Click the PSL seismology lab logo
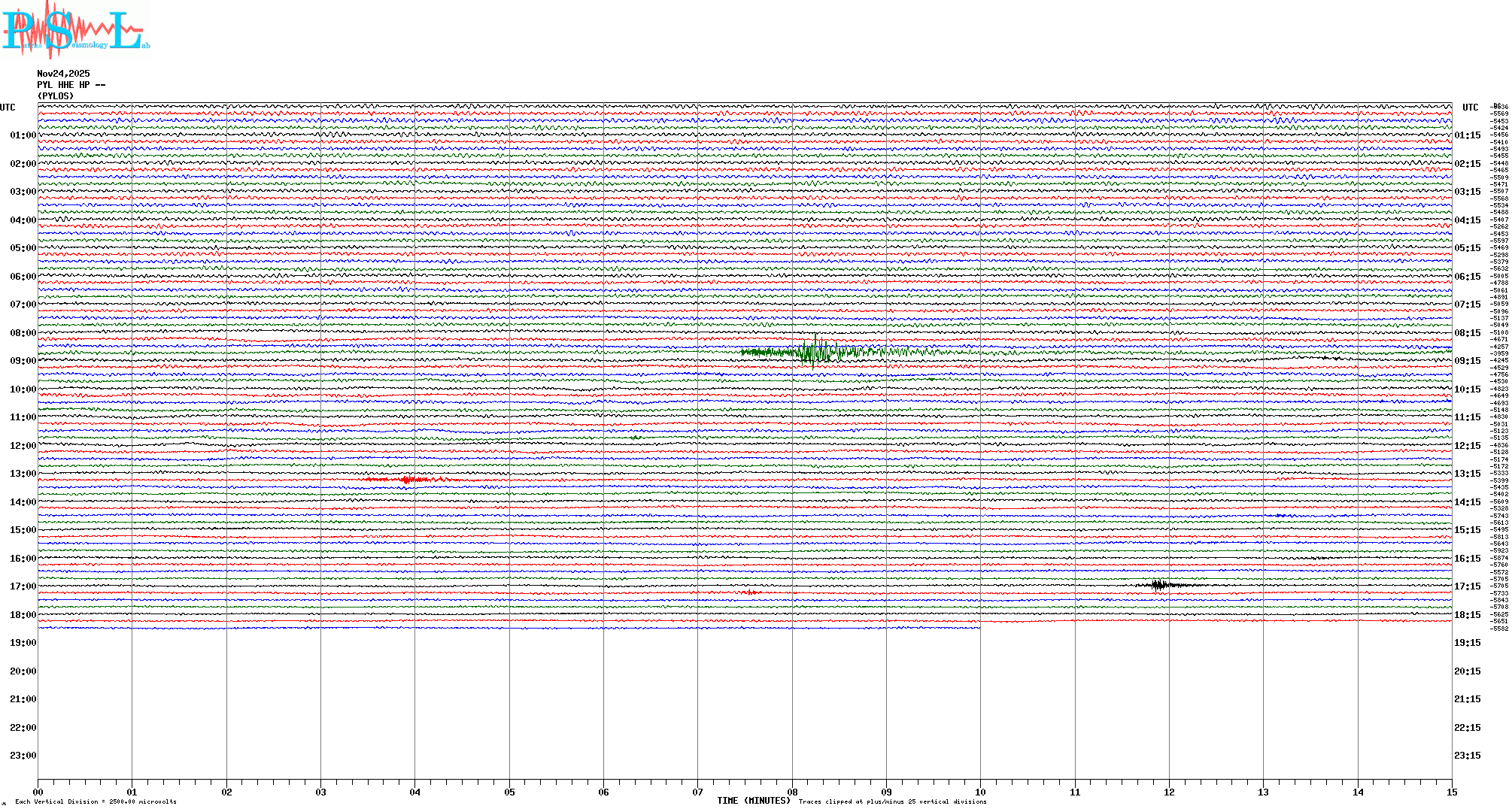 [75, 30]
